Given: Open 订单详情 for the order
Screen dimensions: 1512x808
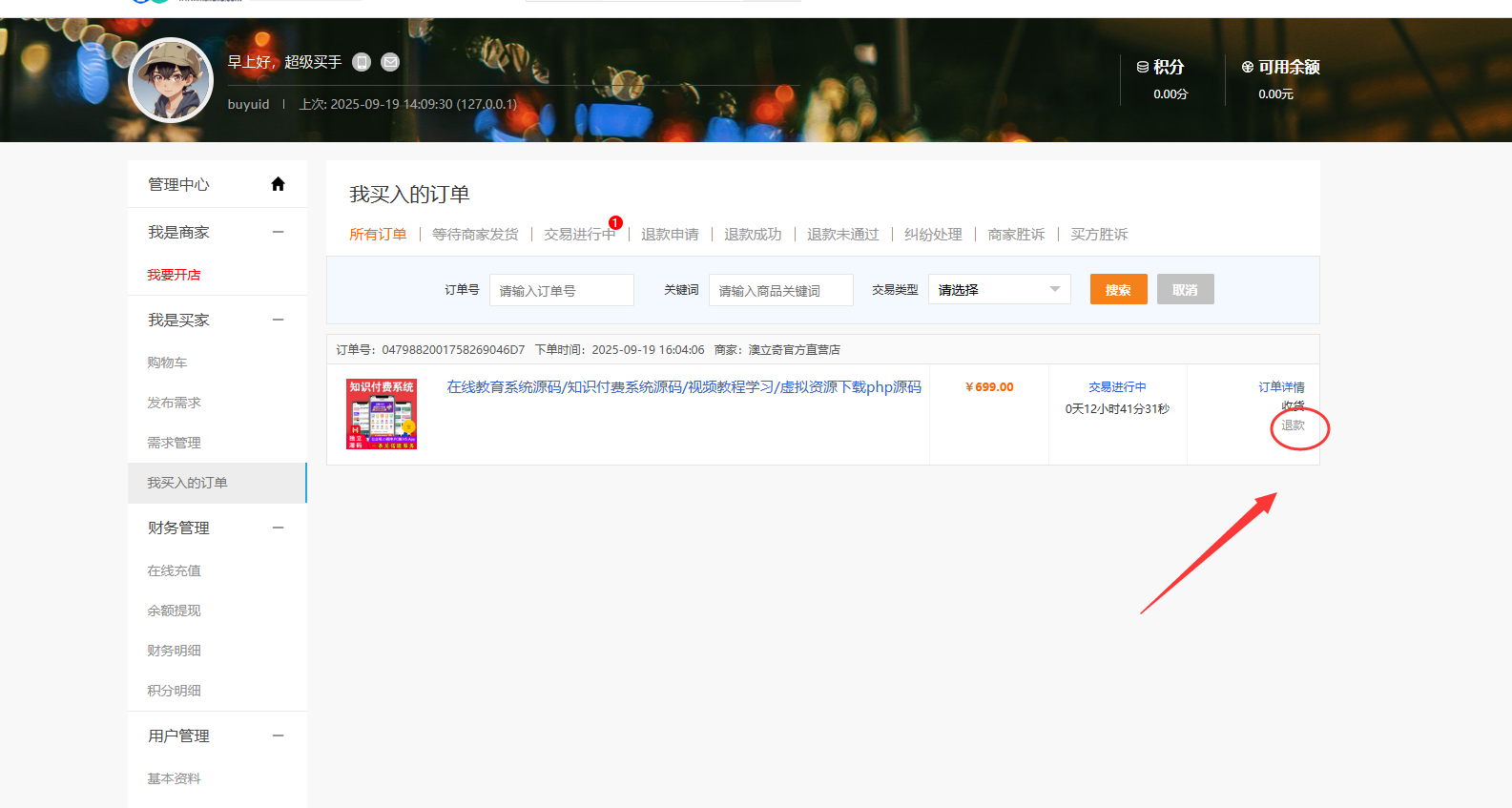Looking at the screenshot, I should coord(1281,387).
